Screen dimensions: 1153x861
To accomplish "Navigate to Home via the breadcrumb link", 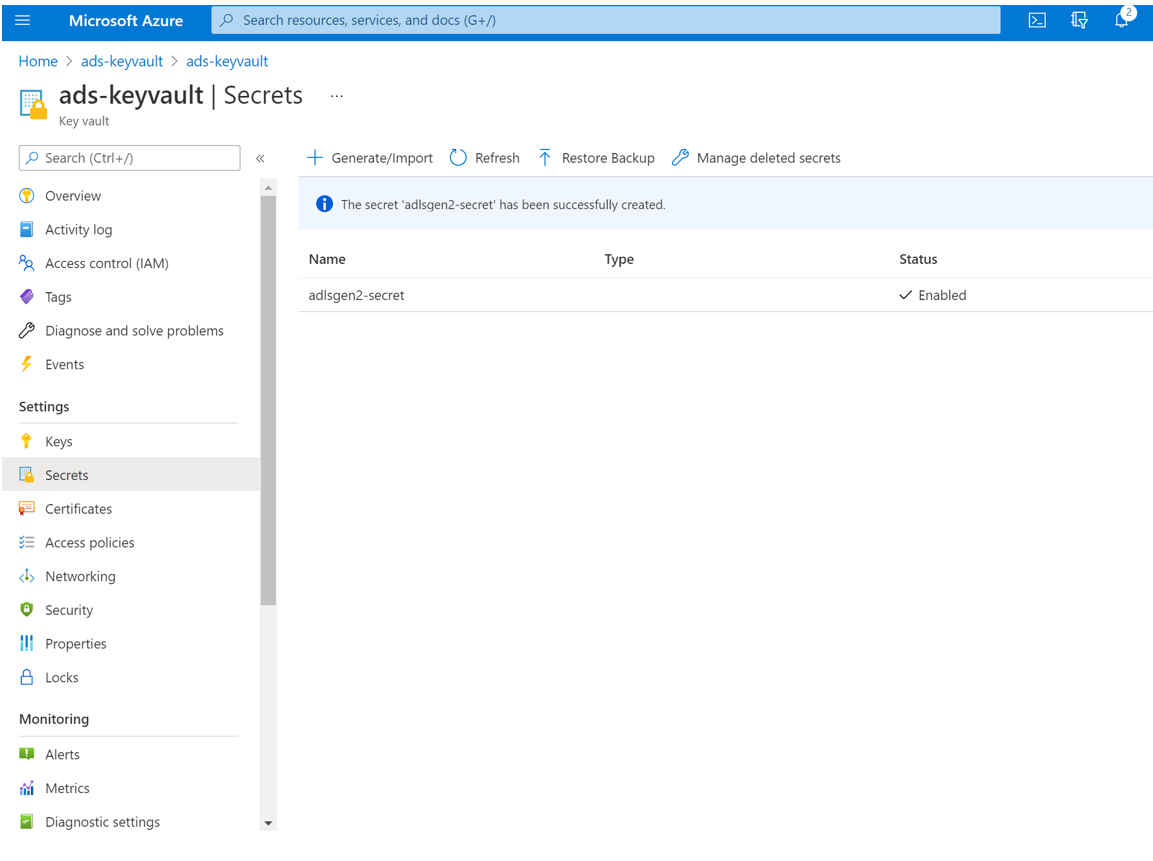I will [x=38, y=61].
